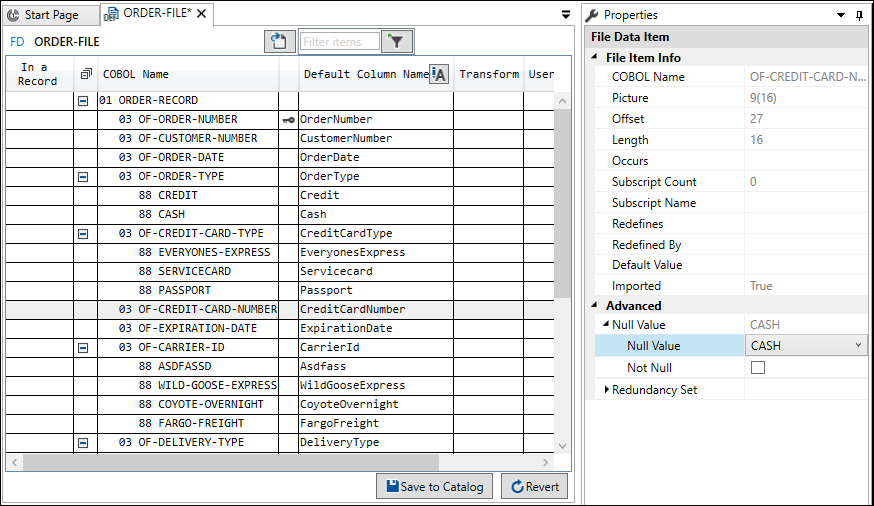Pin the Properties panel

pyautogui.click(x=859, y=15)
